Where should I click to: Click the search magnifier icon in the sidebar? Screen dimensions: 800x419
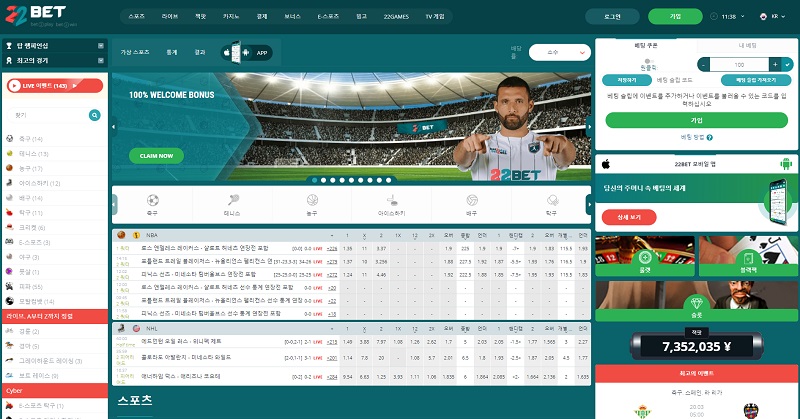(94, 115)
